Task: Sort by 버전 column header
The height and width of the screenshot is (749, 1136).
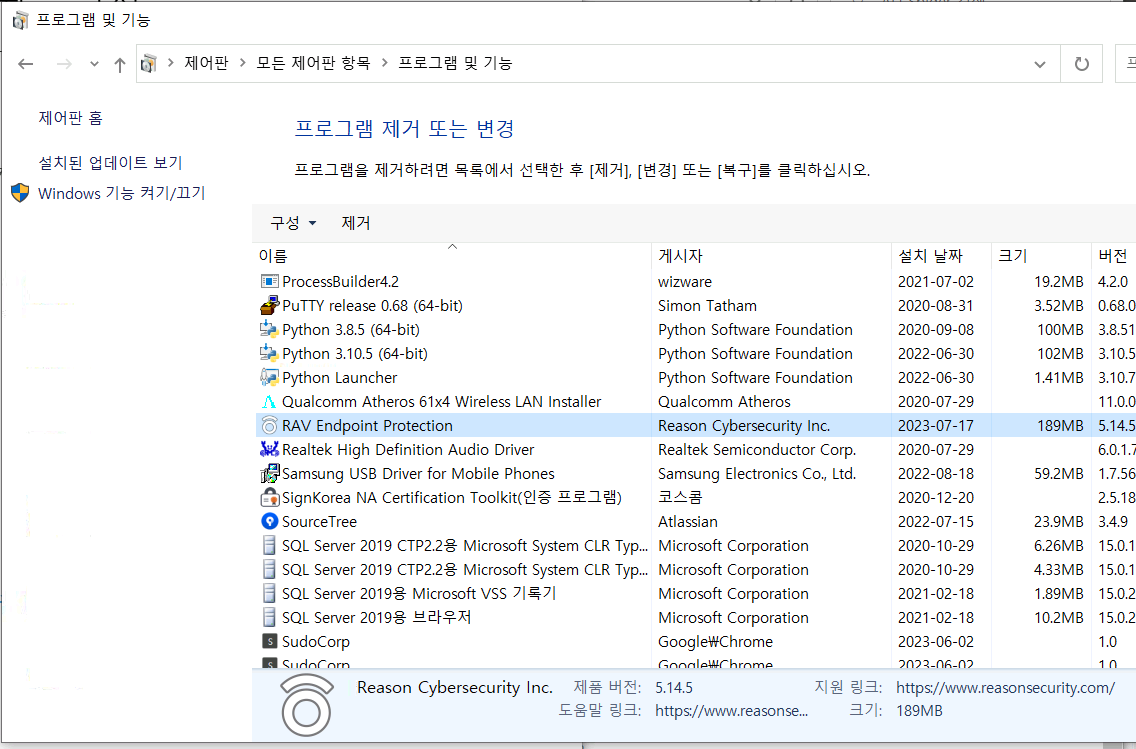Action: [1113, 256]
